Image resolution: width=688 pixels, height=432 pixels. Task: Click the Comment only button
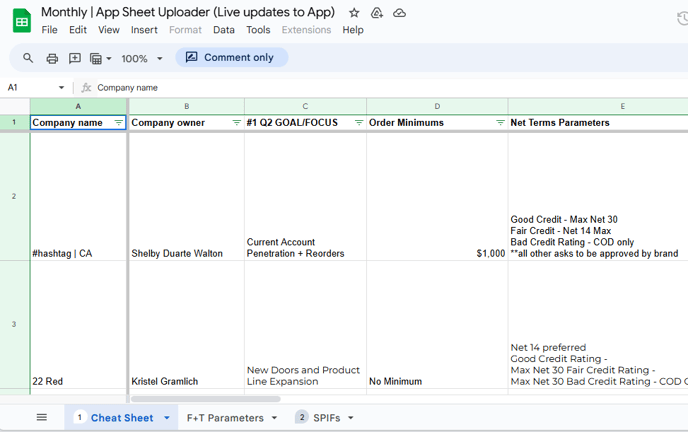coord(231,58)
